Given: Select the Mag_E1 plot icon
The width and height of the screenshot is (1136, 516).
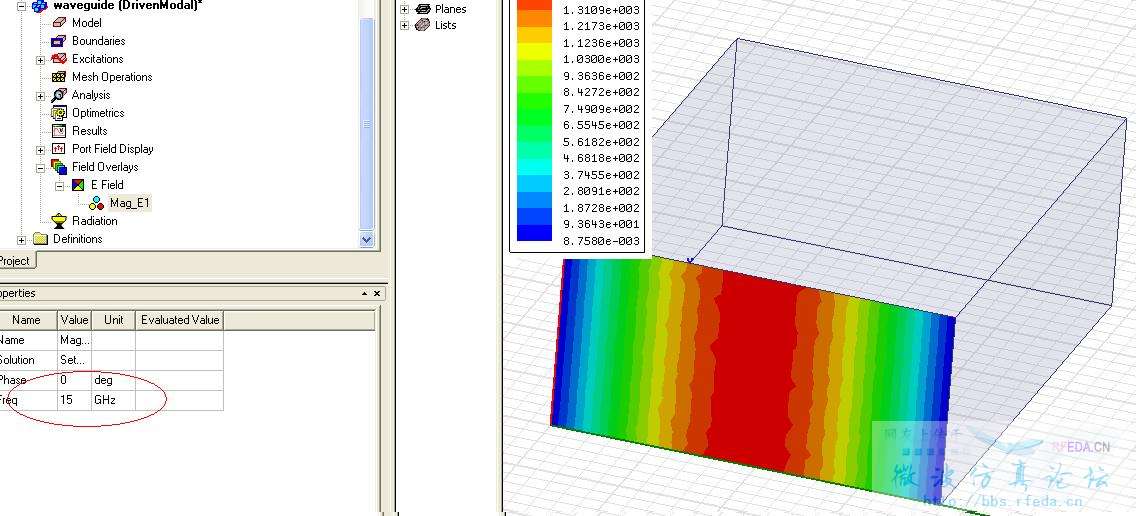Looking at the screenshot, I should pyautogui.click(x=96, y=204).
